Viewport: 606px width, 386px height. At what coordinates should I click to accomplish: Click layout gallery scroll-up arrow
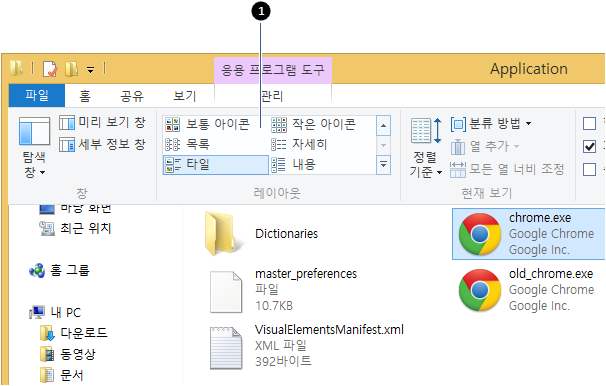[x=383, y=126]
